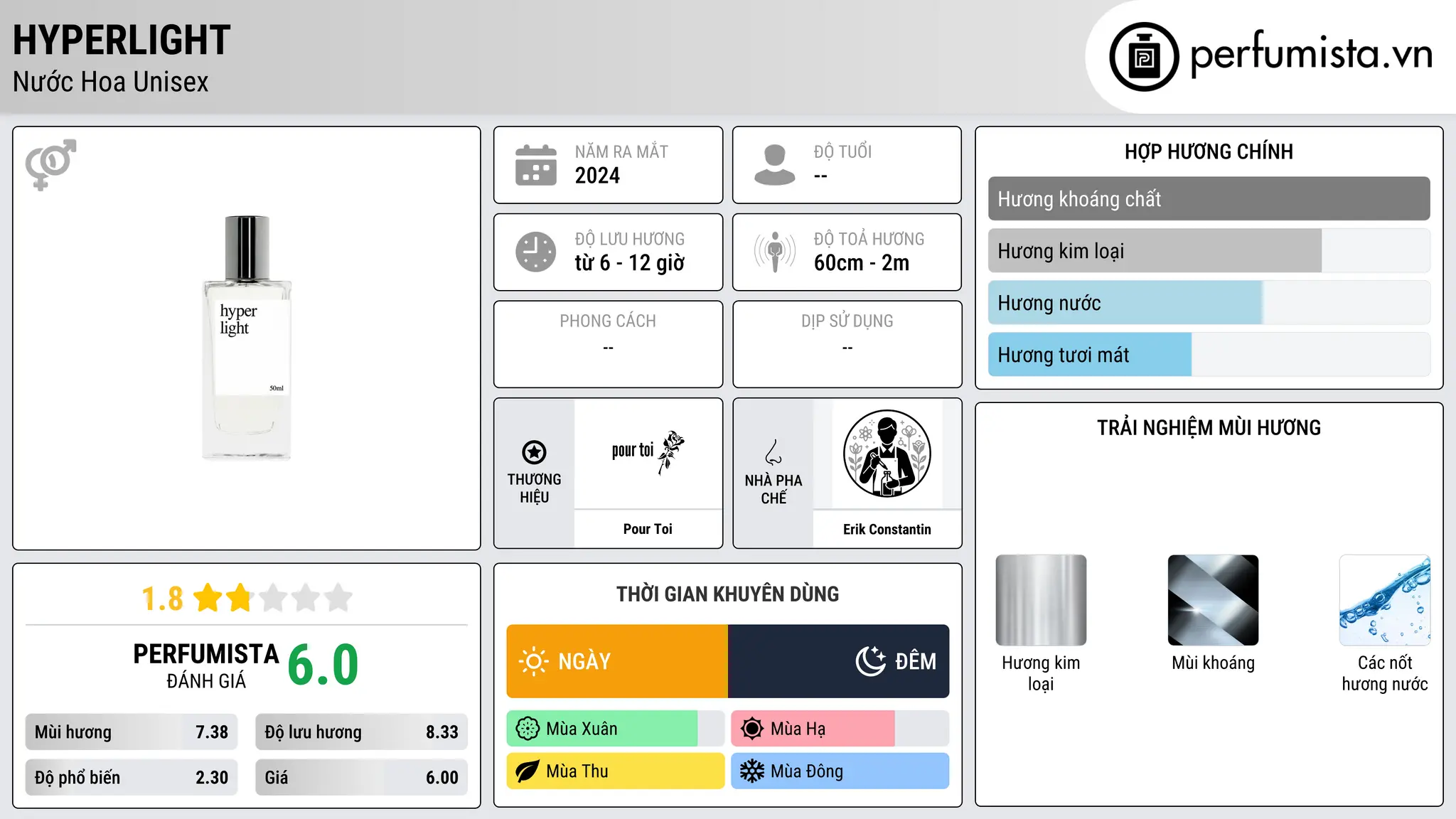Screen dimensions: 1456x819
Task: Click the Hương tươi mát accord bar
Action: [1209, 355]
